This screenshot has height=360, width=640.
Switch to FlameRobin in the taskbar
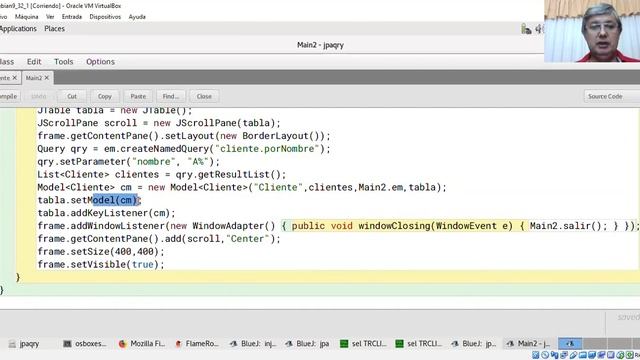[x=197, y=344]
